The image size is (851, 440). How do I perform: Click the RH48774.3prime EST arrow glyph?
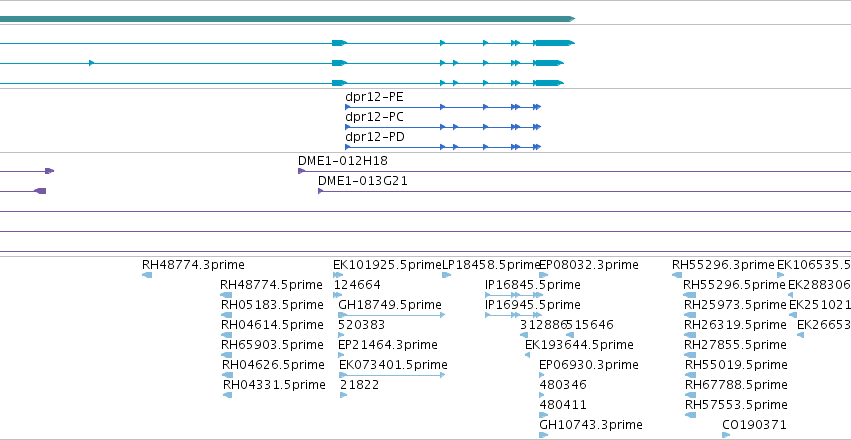tap(147, 275)
